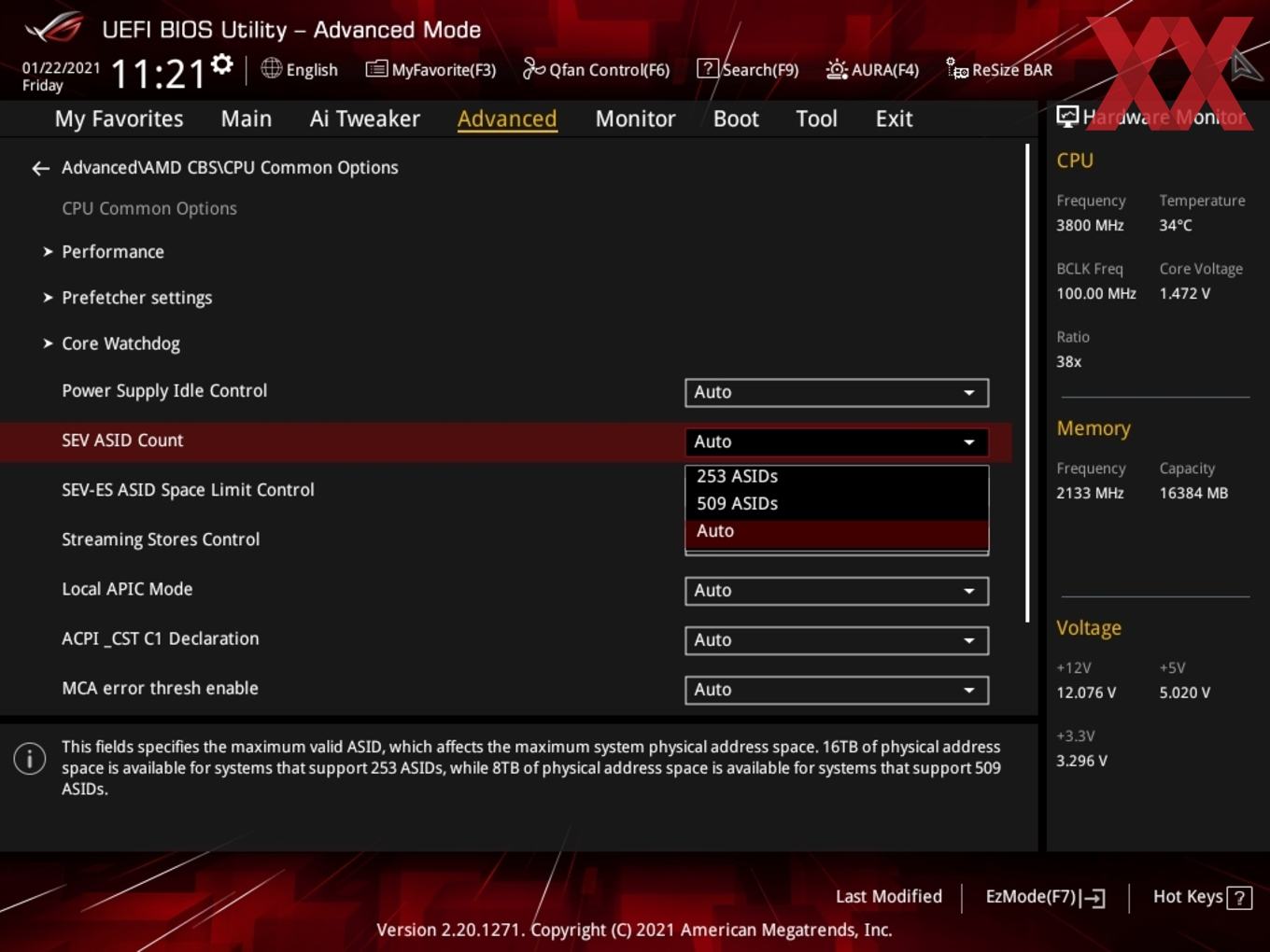Select Auto in the open list
Screen dimensions: 1270x952
837,531
